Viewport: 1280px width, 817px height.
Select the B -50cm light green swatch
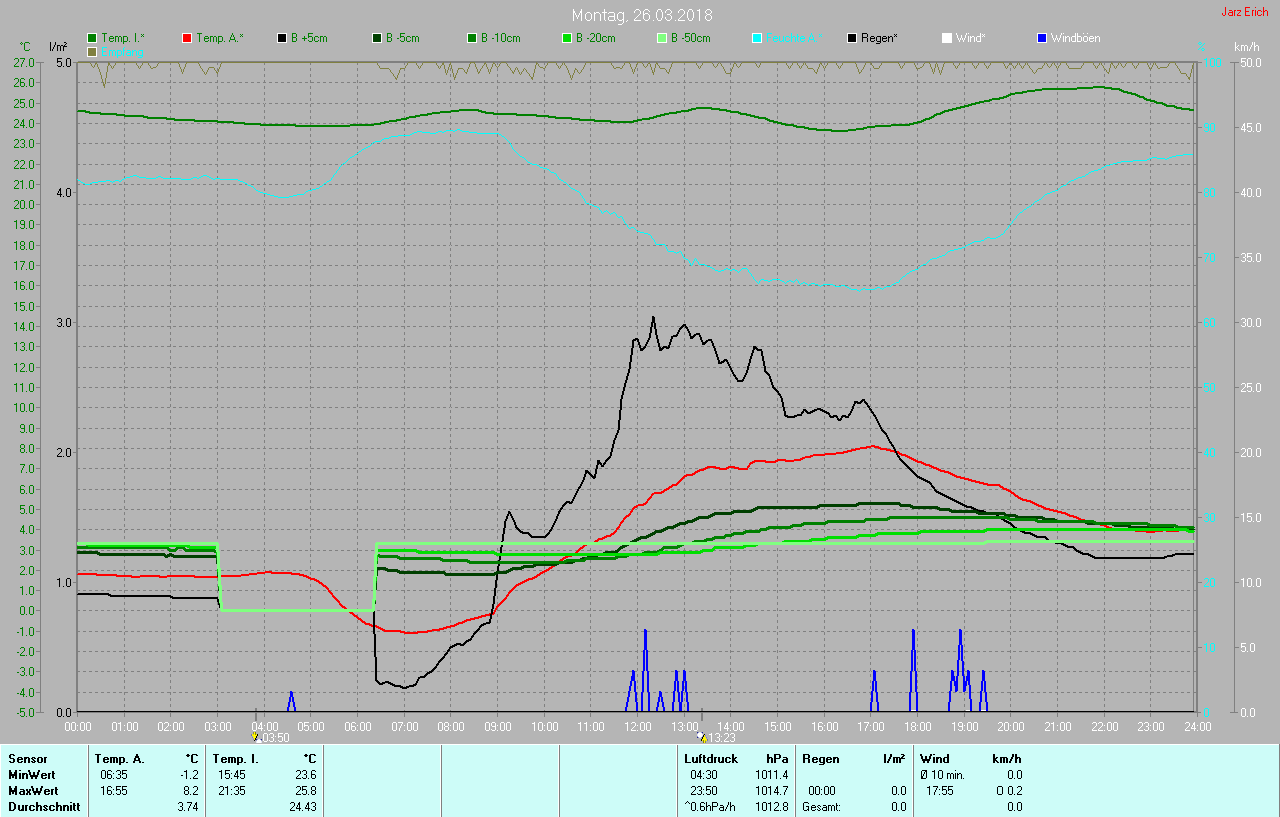click(662, 38)
